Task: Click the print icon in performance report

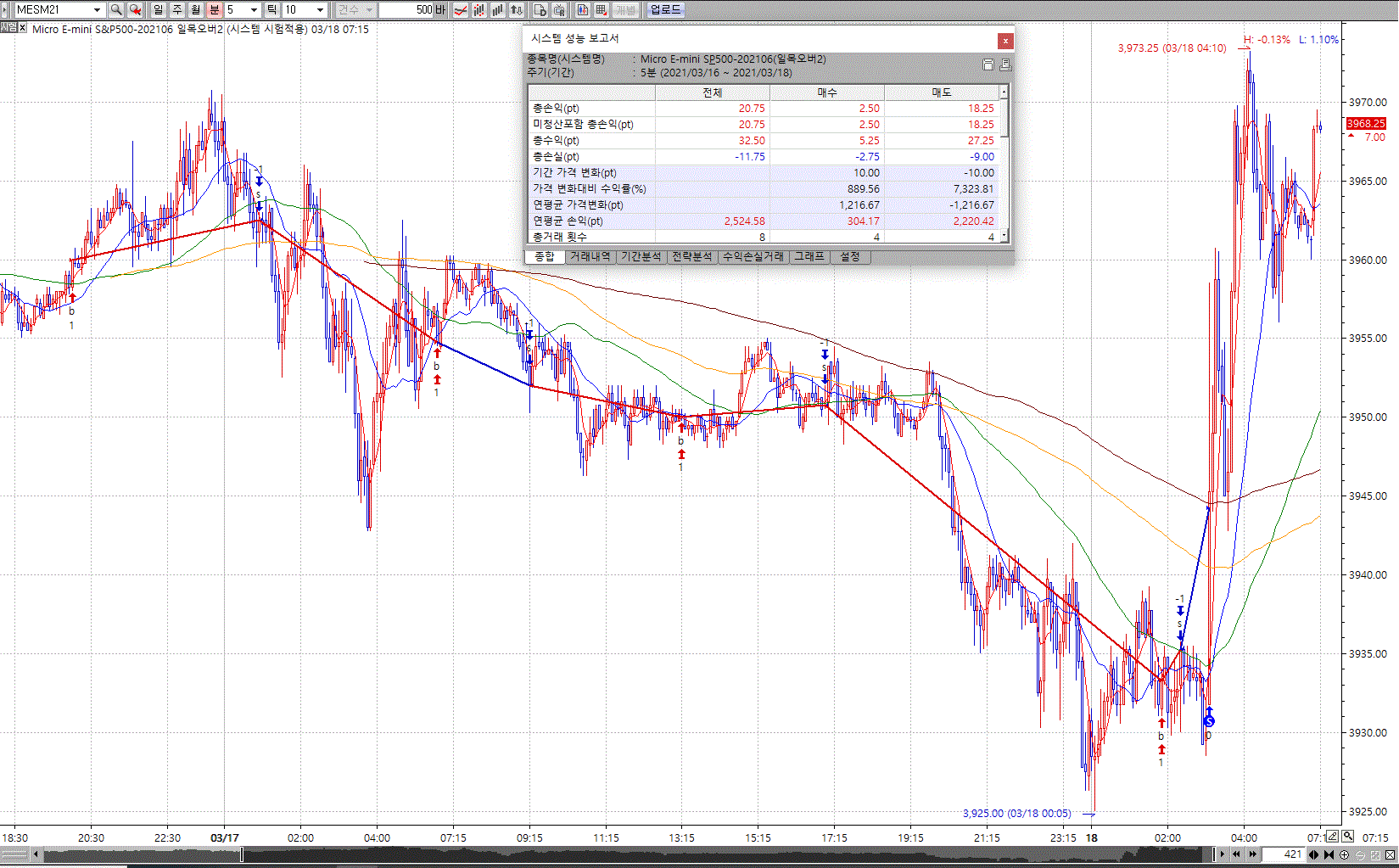Action: [1005, 64]
